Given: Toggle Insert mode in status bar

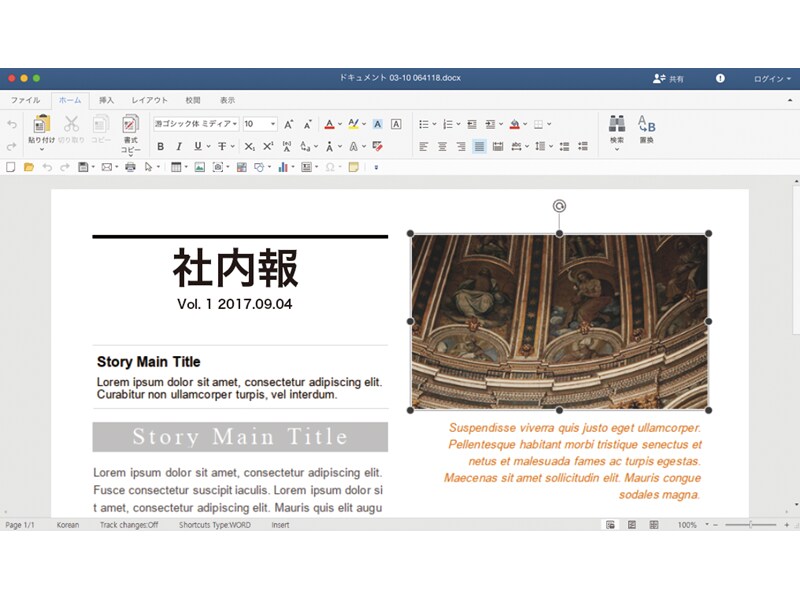Looking at the screenshot, I should point(280,525).
